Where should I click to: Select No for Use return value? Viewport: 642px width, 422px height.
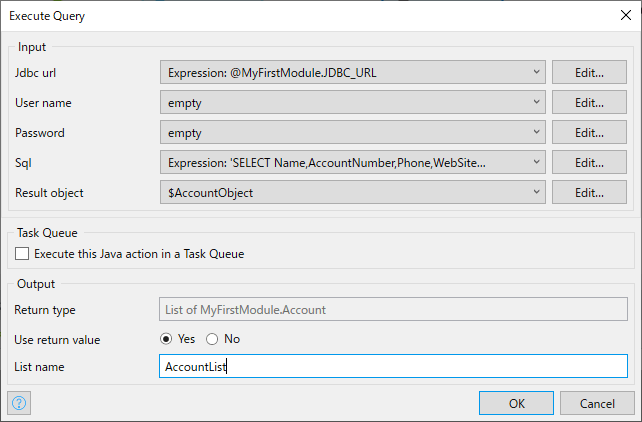[x=213, y=339]
